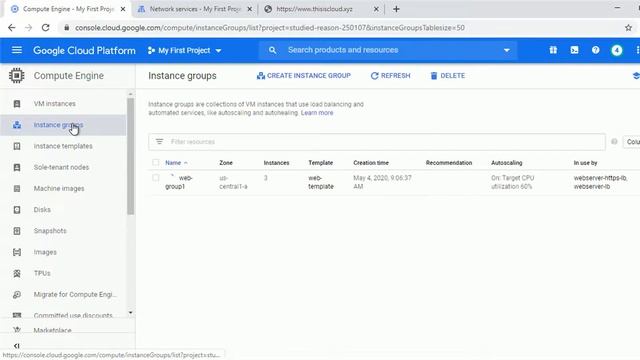
Task: Go back with browser back arrow
Action: click(x=11, y=28)
